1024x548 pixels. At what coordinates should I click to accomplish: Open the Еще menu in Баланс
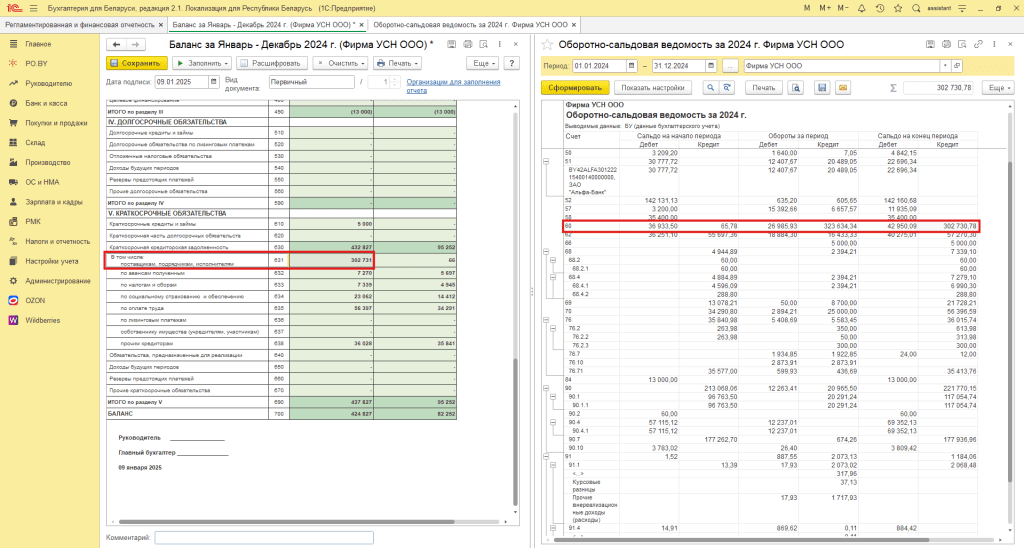pos(483,63)
